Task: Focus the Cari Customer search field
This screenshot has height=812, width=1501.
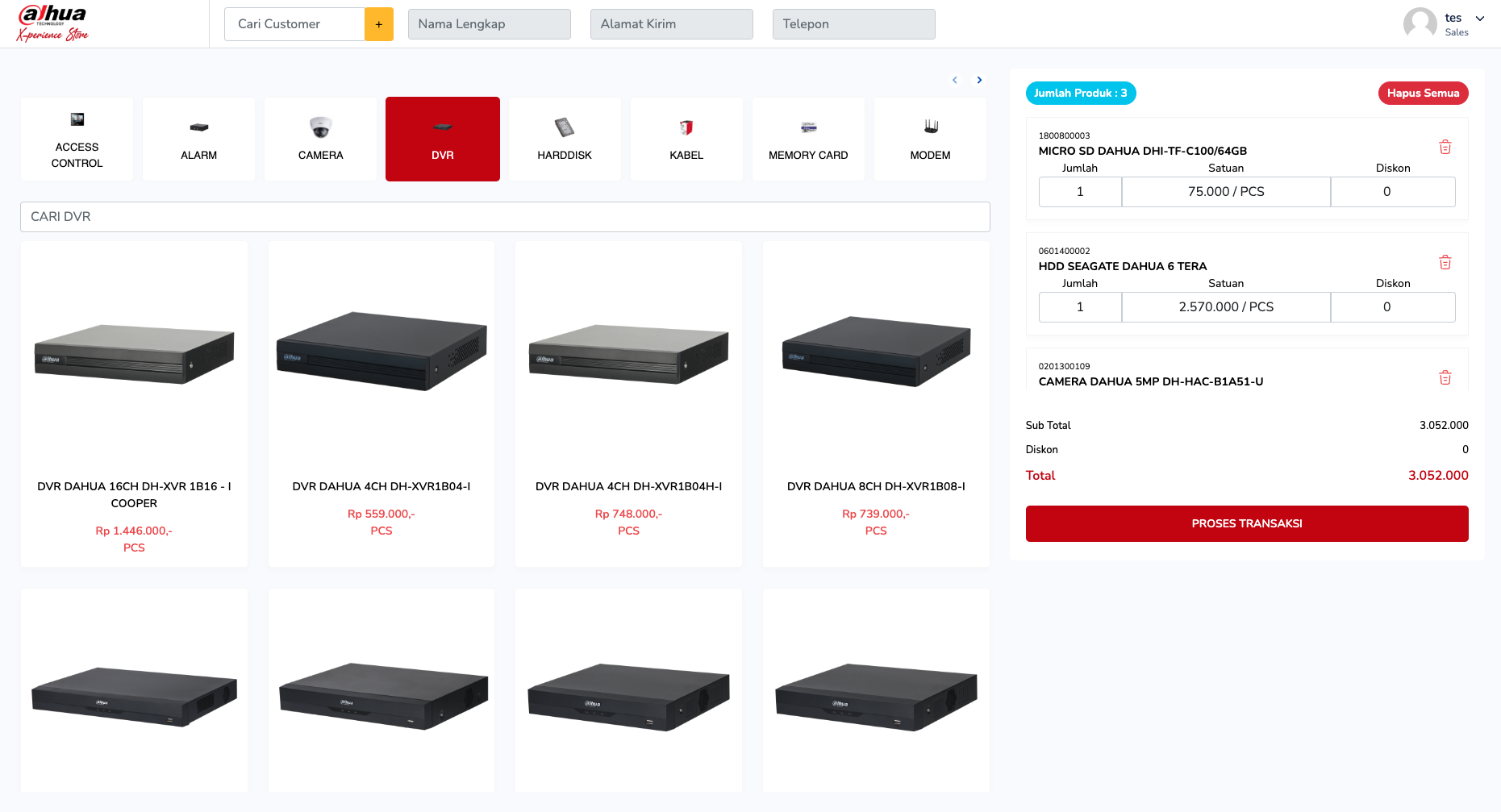Action: click(x=294, y=24)
